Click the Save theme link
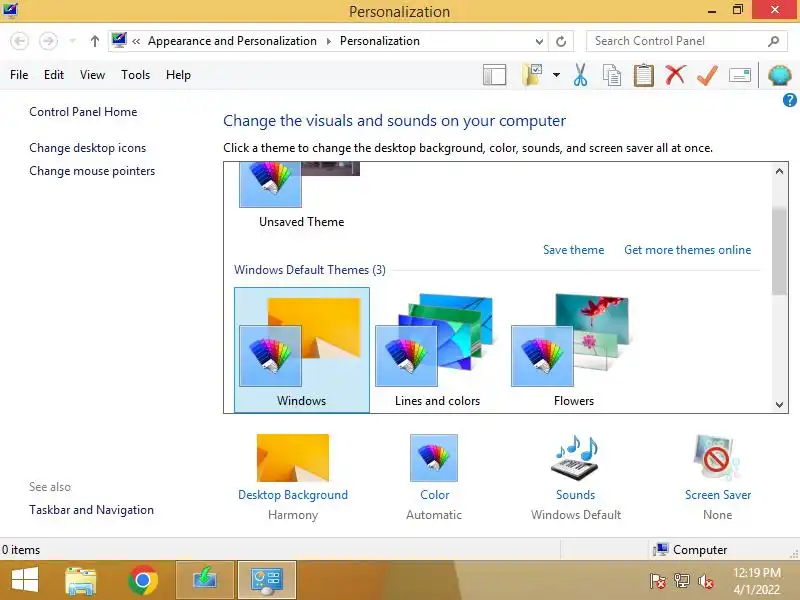This screenshot has width=800, height=600. (x=573, y=250)
